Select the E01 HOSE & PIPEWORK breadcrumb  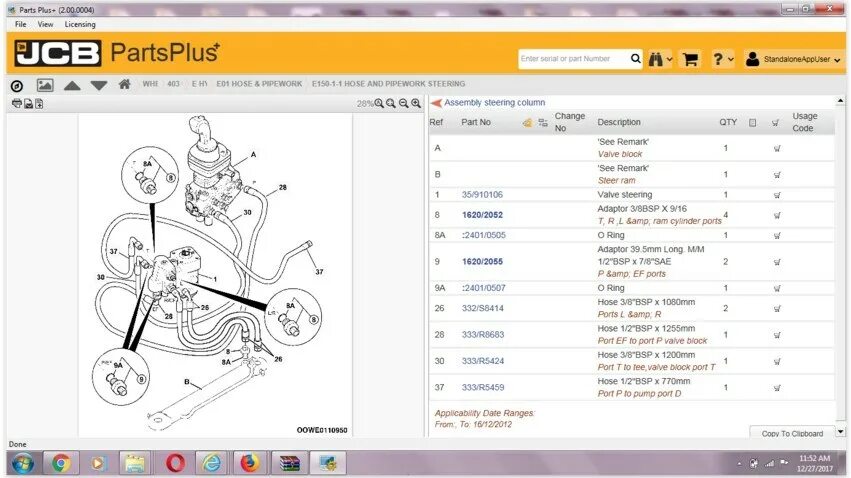point(259,84)
